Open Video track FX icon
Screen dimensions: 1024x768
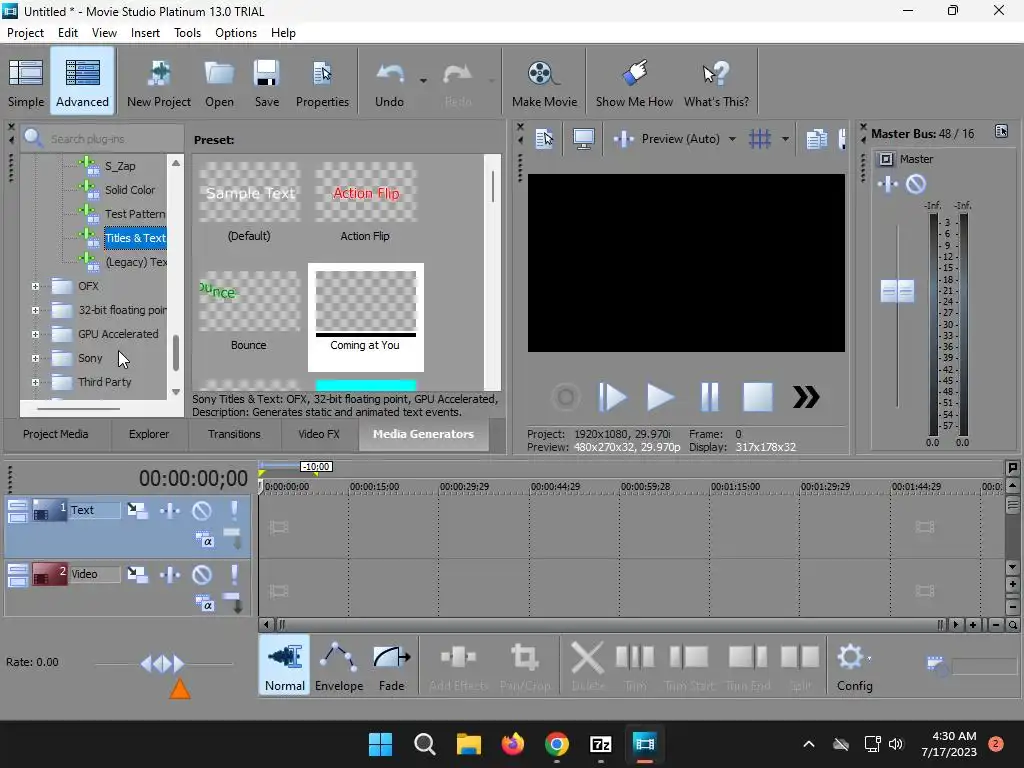170,575
